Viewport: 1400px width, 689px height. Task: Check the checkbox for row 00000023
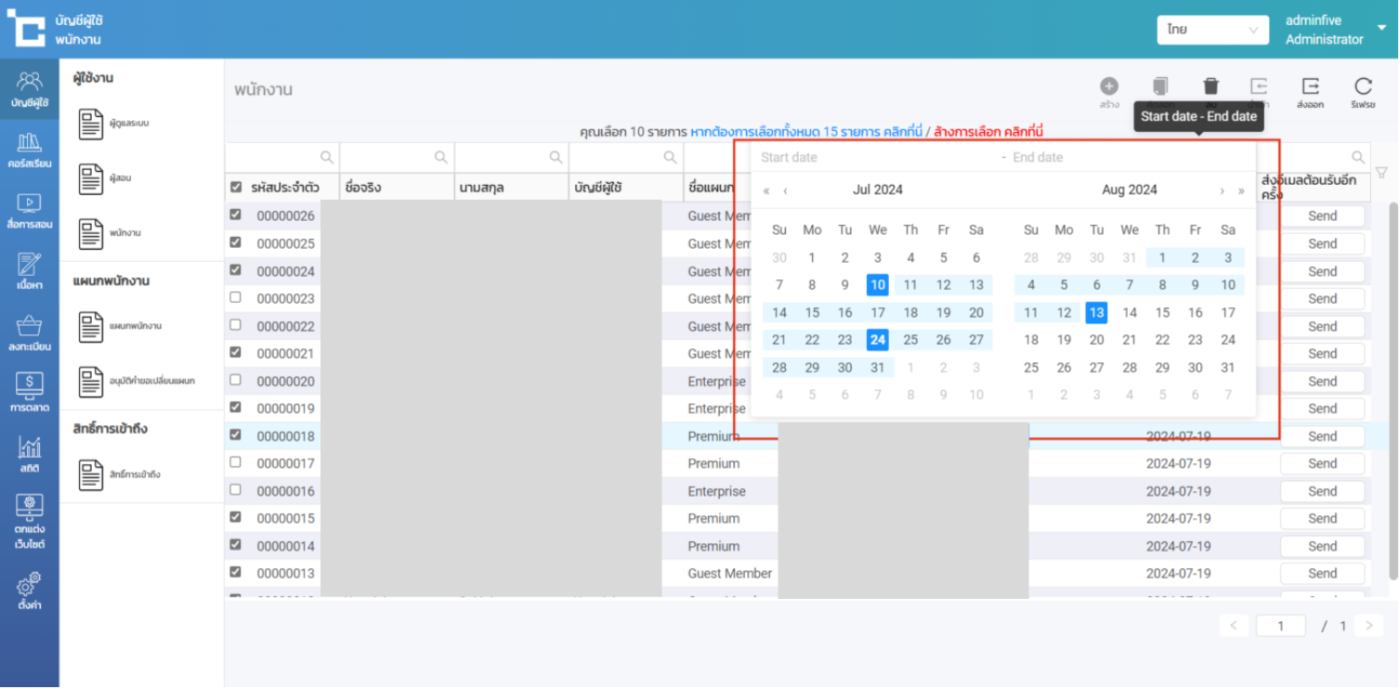[236, 298]
